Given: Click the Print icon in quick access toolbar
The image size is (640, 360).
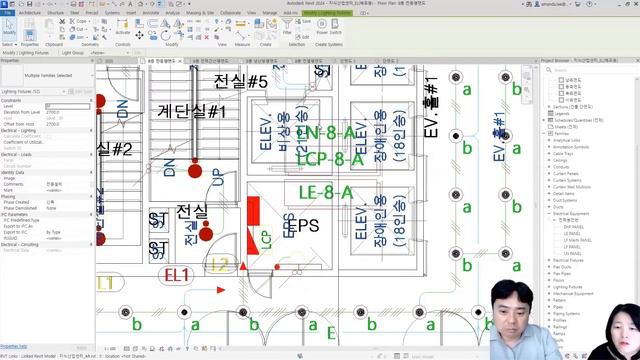Looking at the screenshot, I should 73,4.
